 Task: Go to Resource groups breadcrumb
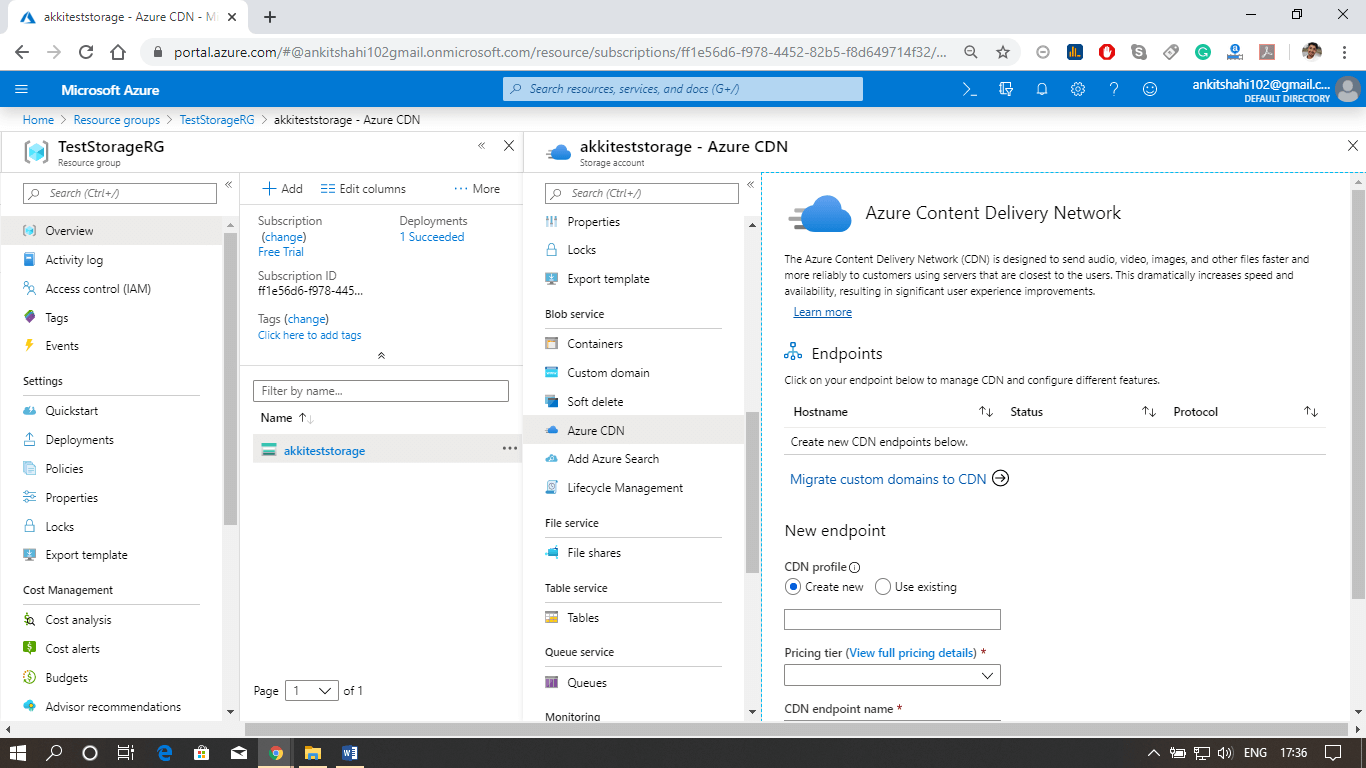coord(117,120)
